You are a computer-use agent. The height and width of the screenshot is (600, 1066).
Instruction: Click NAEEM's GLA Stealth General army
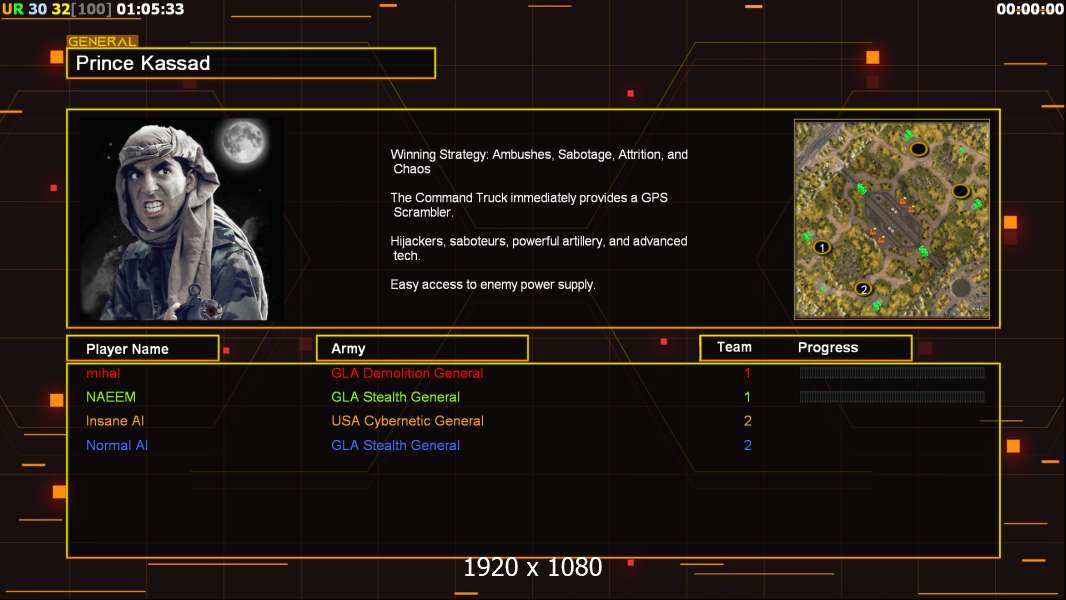(x=395, y=397)
